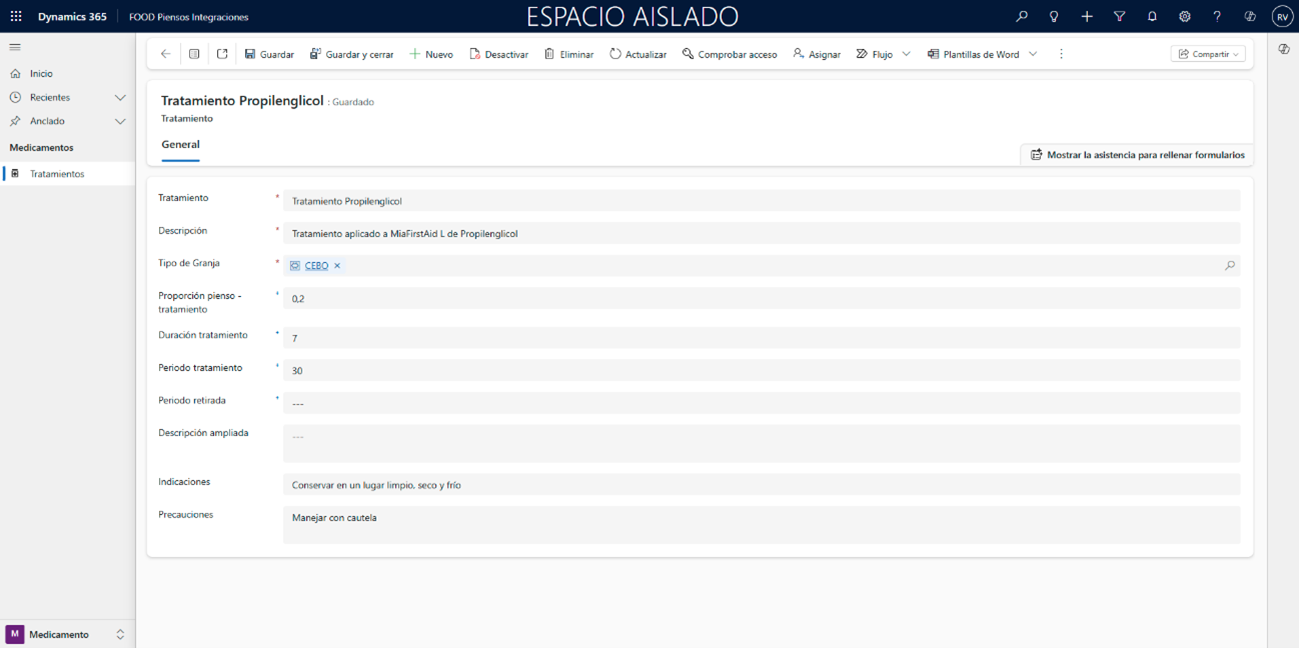Click the Compartir button
Screen dimensions: 1299x648
click(x=1207, y=54)
